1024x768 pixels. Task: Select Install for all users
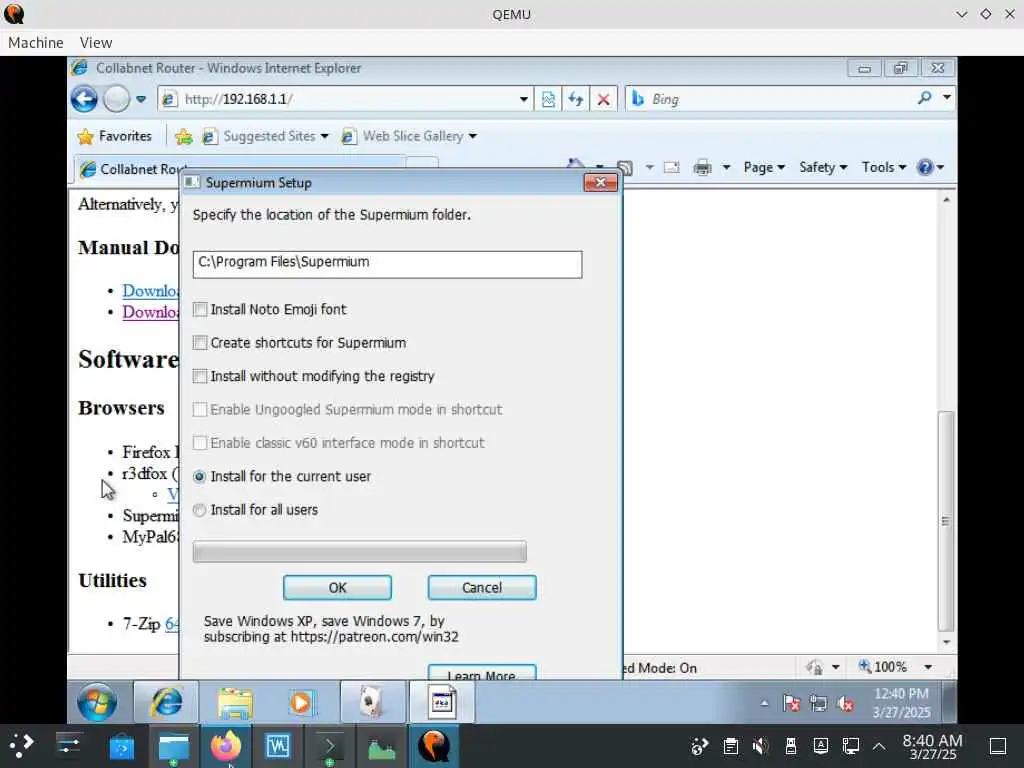pos(200,510)
